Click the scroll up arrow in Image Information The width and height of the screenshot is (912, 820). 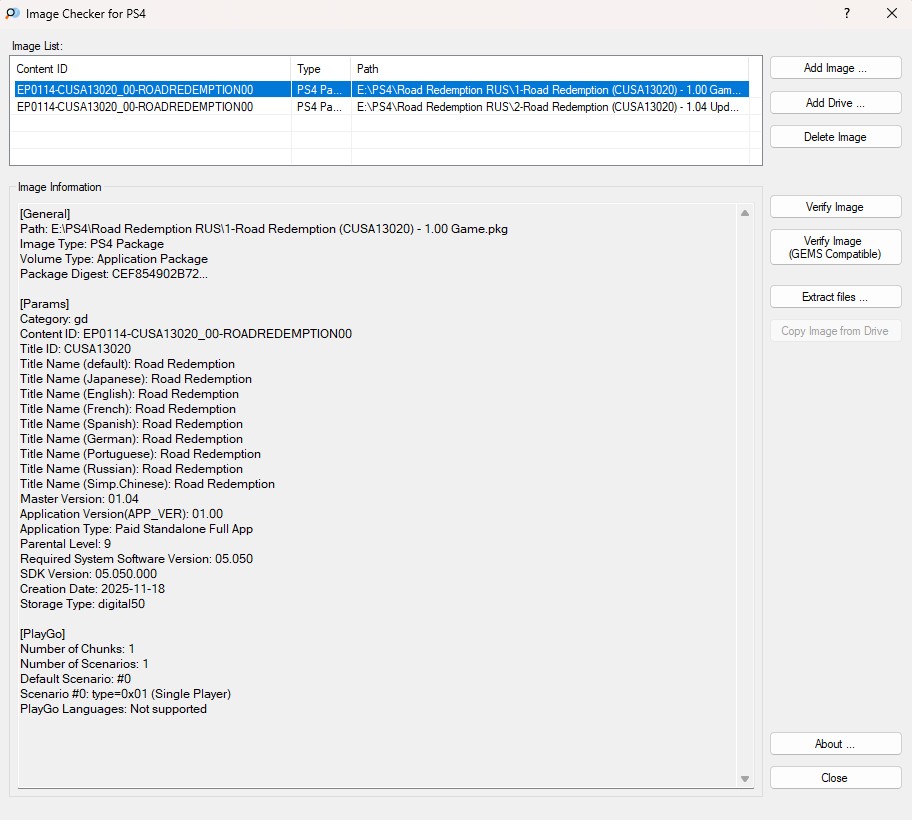click(x=744, y=213)
